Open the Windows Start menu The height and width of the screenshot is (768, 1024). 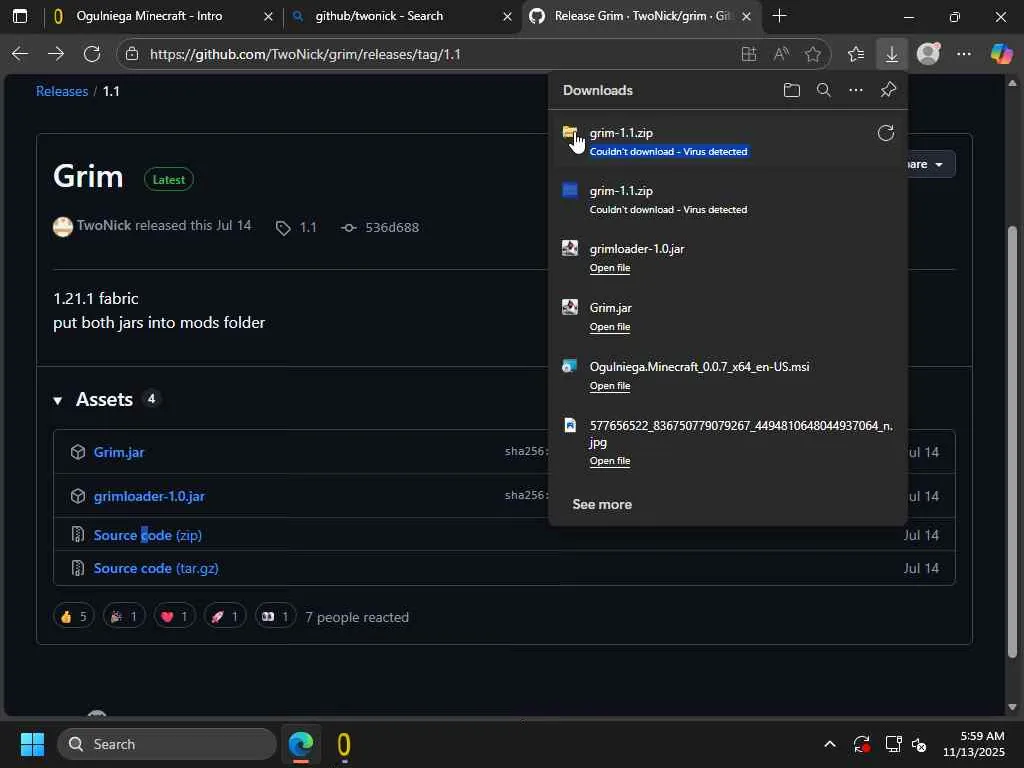point(32,744)
